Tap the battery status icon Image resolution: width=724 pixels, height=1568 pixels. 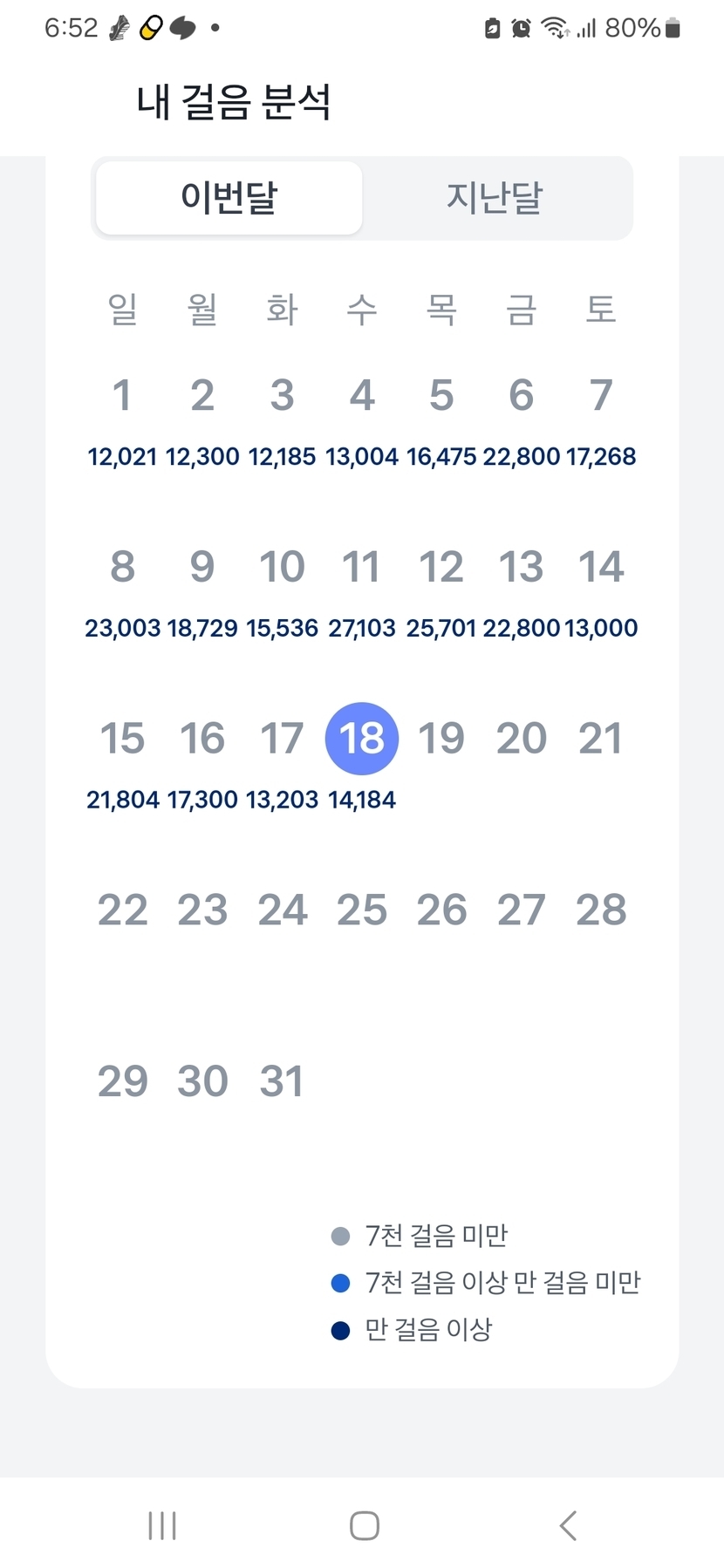point(673,29)
